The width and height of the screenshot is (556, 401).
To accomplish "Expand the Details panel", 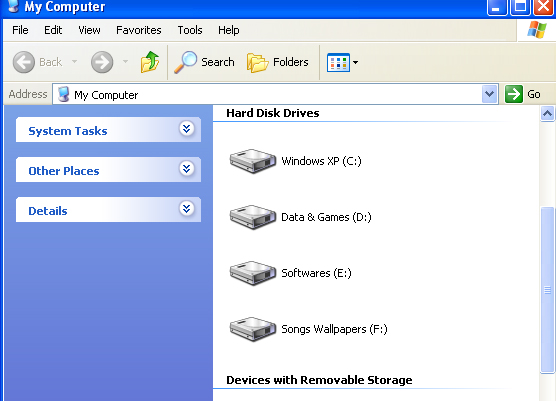I will pyautogui.click(x=187, y=208).
